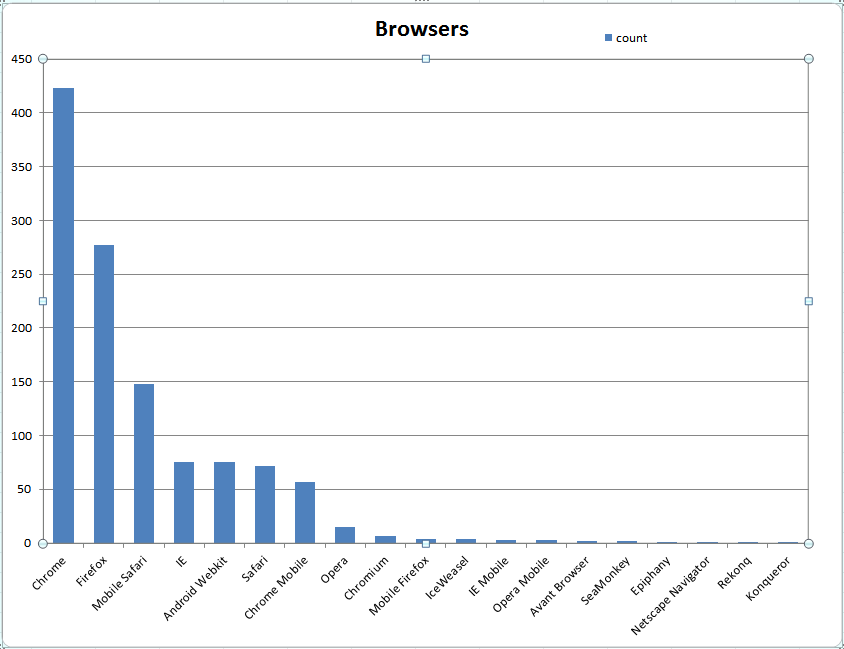Image resolution: width=844 pixels, height=649 pixels.
Task: Click the Avant Browser axis label
Action: tap(560, 586)
